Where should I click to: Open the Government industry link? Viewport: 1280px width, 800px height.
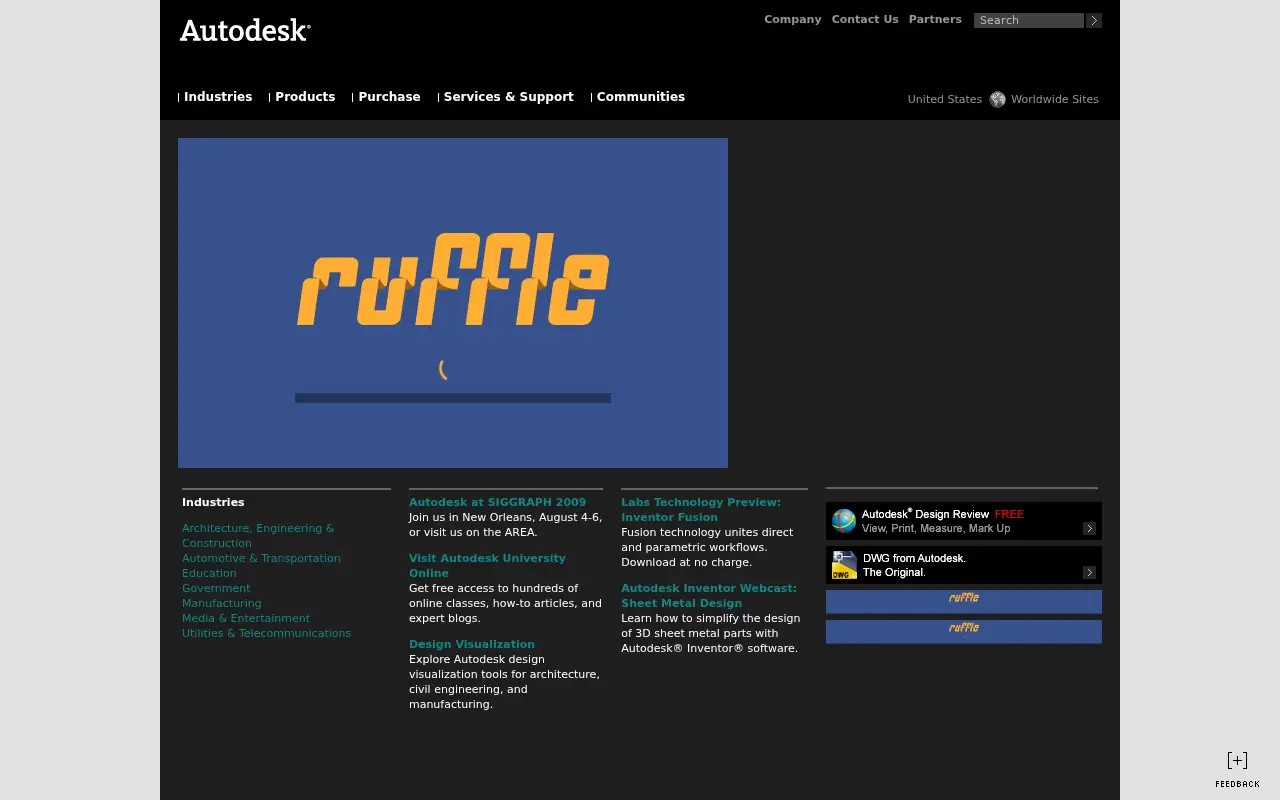216,588
